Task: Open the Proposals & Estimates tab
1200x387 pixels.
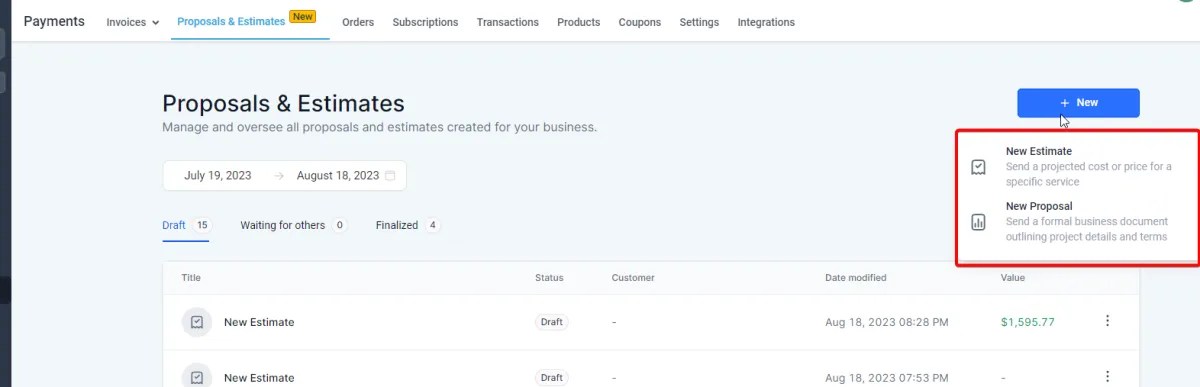Action: [x=231, y=21]
